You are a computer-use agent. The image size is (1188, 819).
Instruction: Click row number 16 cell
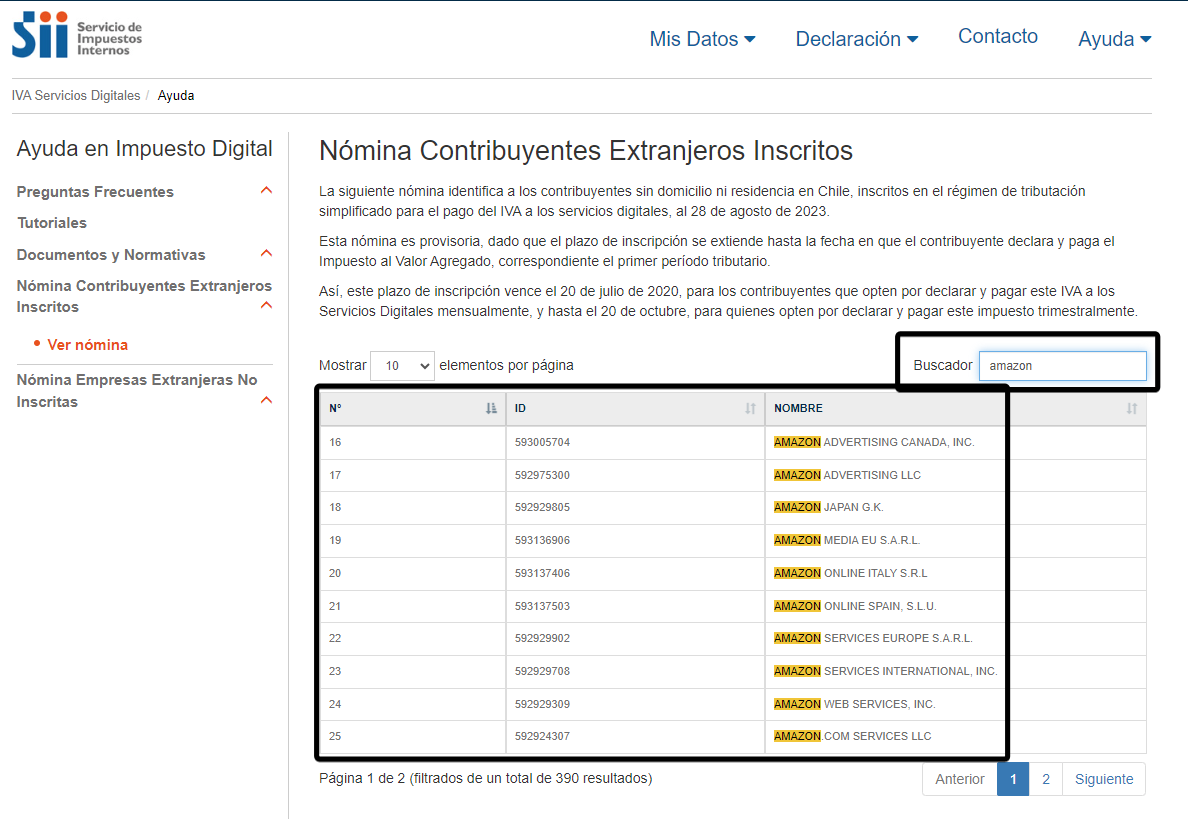coord(413,442)
